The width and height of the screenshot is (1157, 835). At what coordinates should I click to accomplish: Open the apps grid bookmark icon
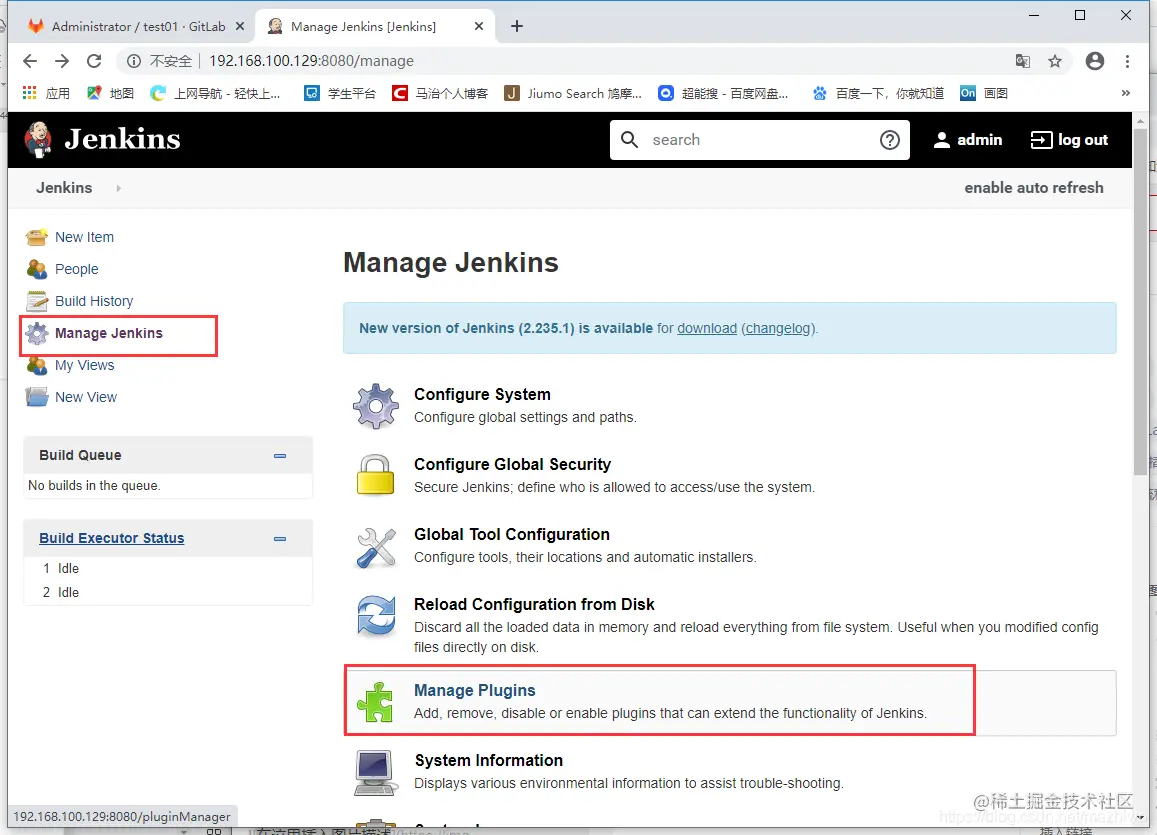click(x=30, y=93)
